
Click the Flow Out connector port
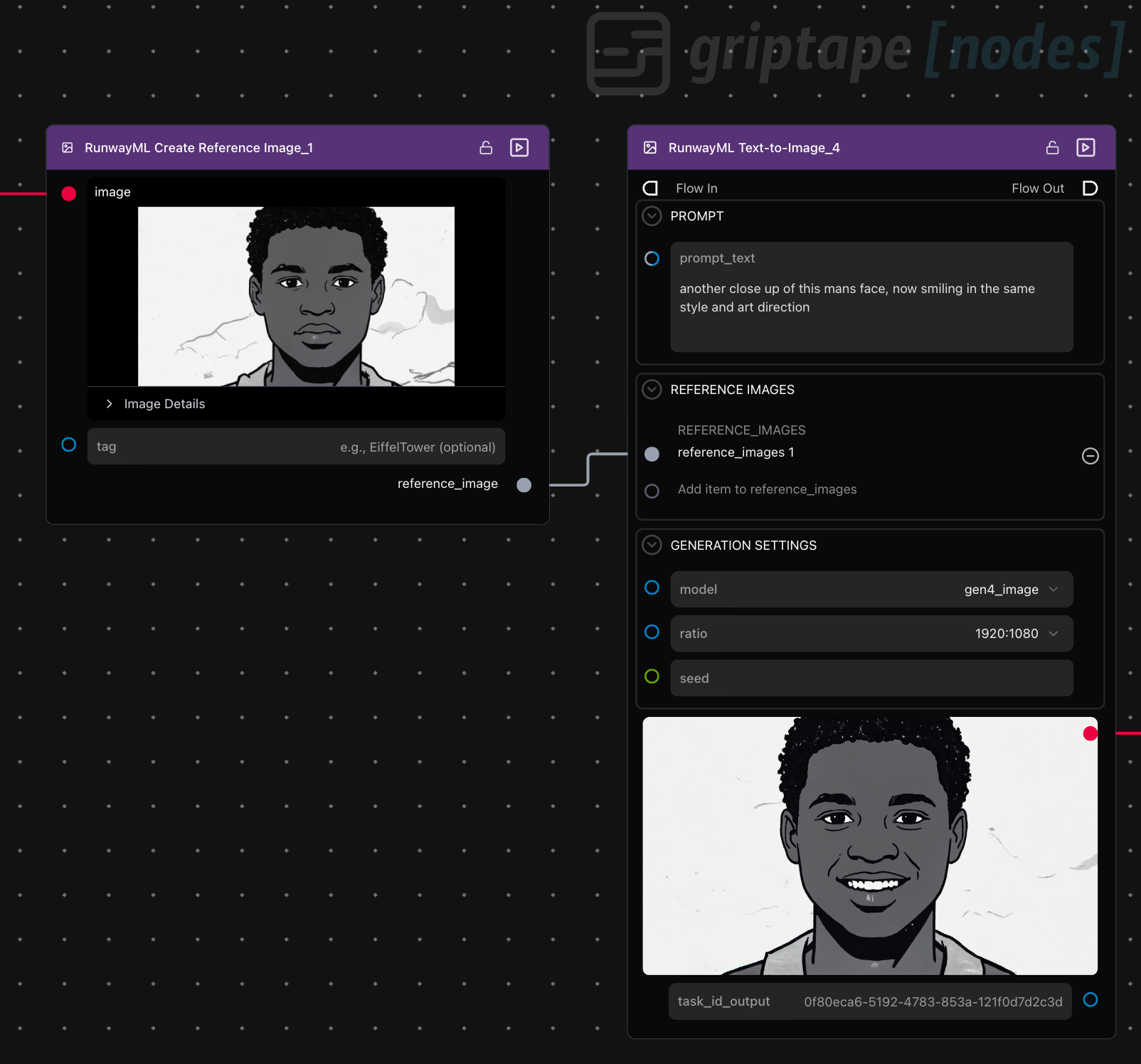click(1090, 188)
